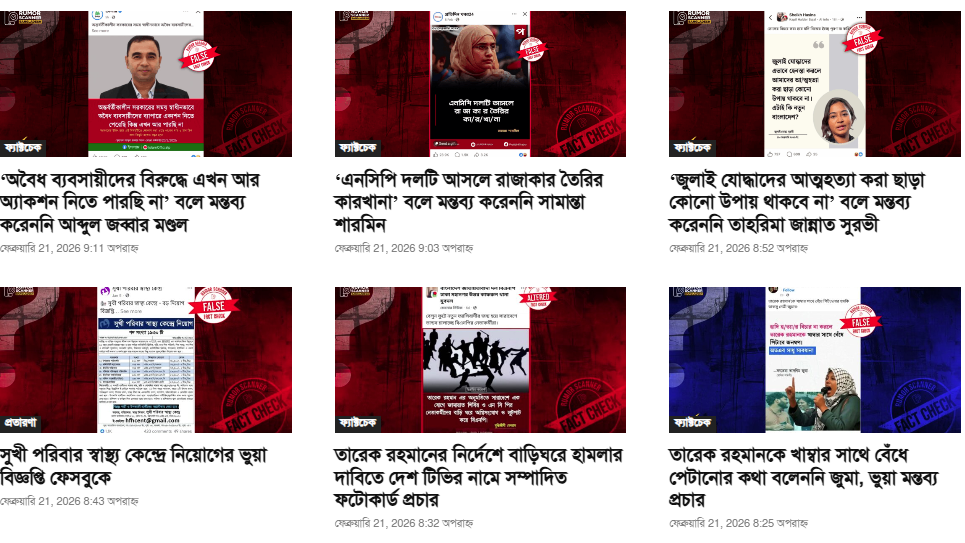Open the Tahrima Jannat Surovi article thumbnail

pos(815,84)
